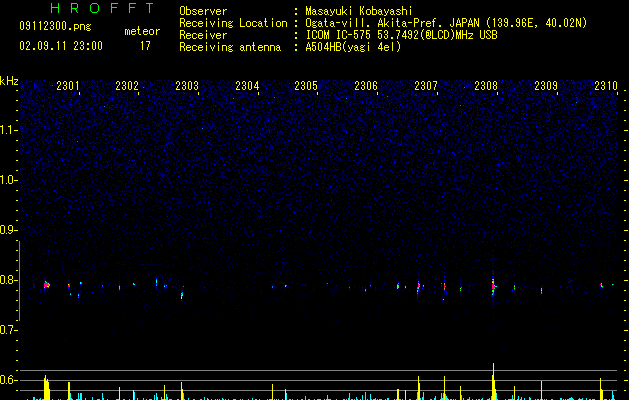The image size is (629, 400).
Task: Click the meteor count label
Action: click(x=142, y=31)
